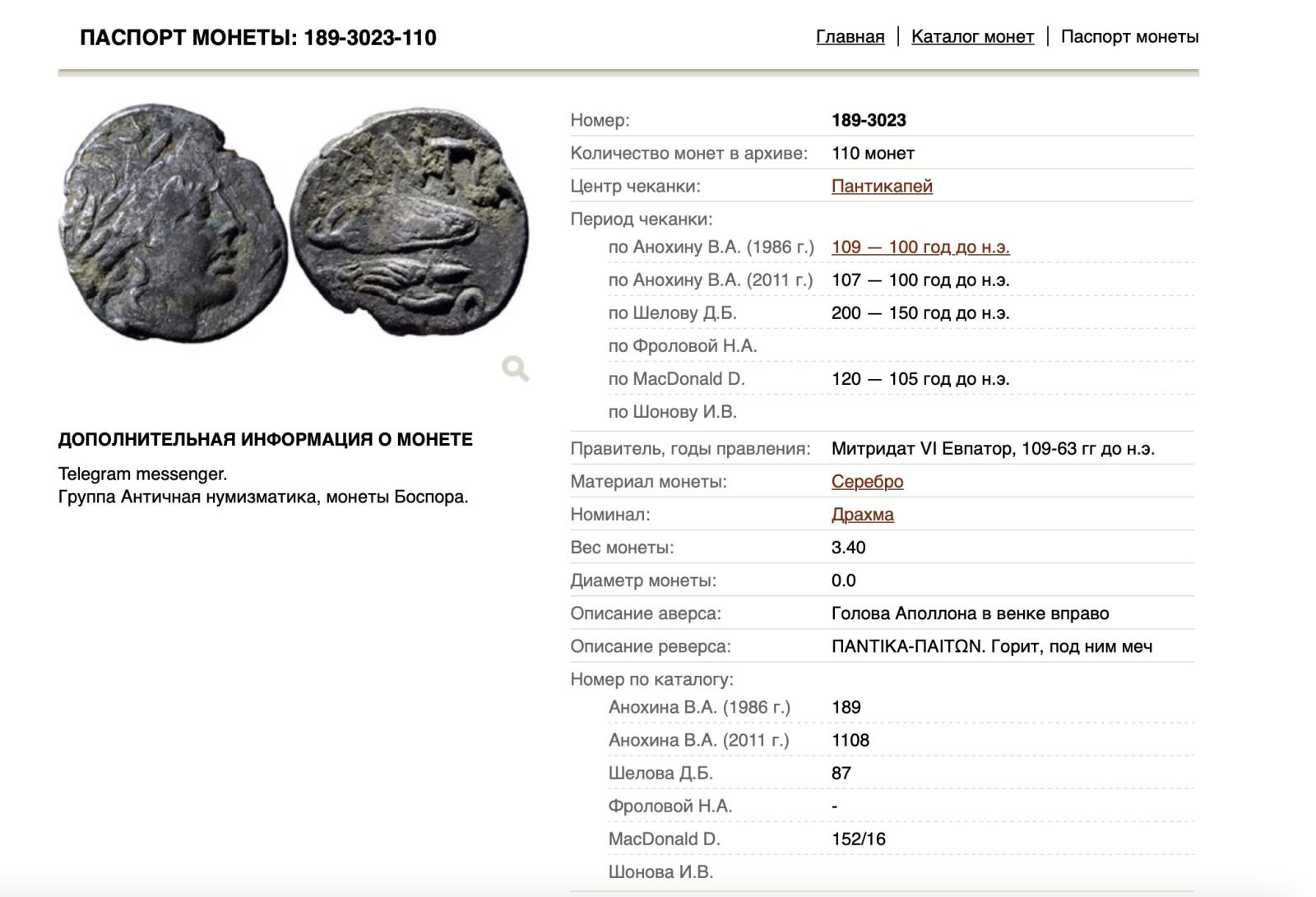Open the Каталог монет link

(972, 37)
